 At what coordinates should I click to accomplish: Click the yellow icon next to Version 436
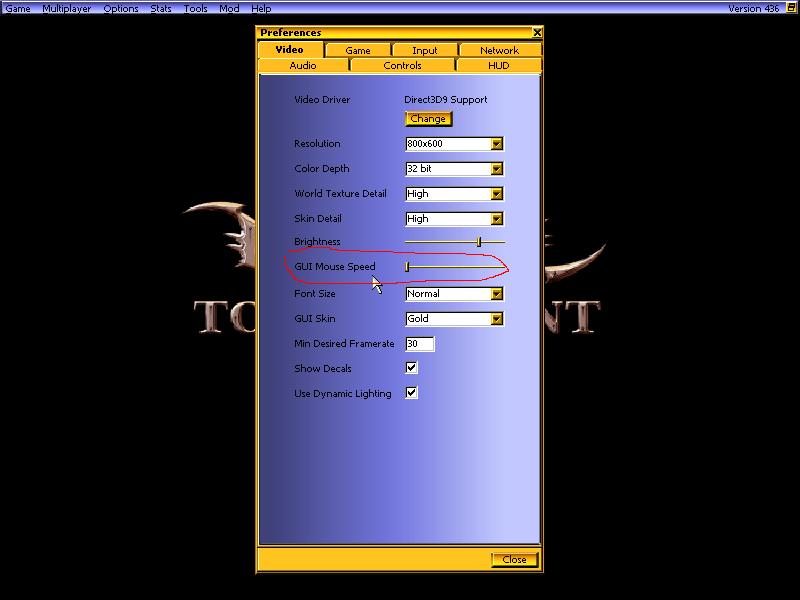791,8
